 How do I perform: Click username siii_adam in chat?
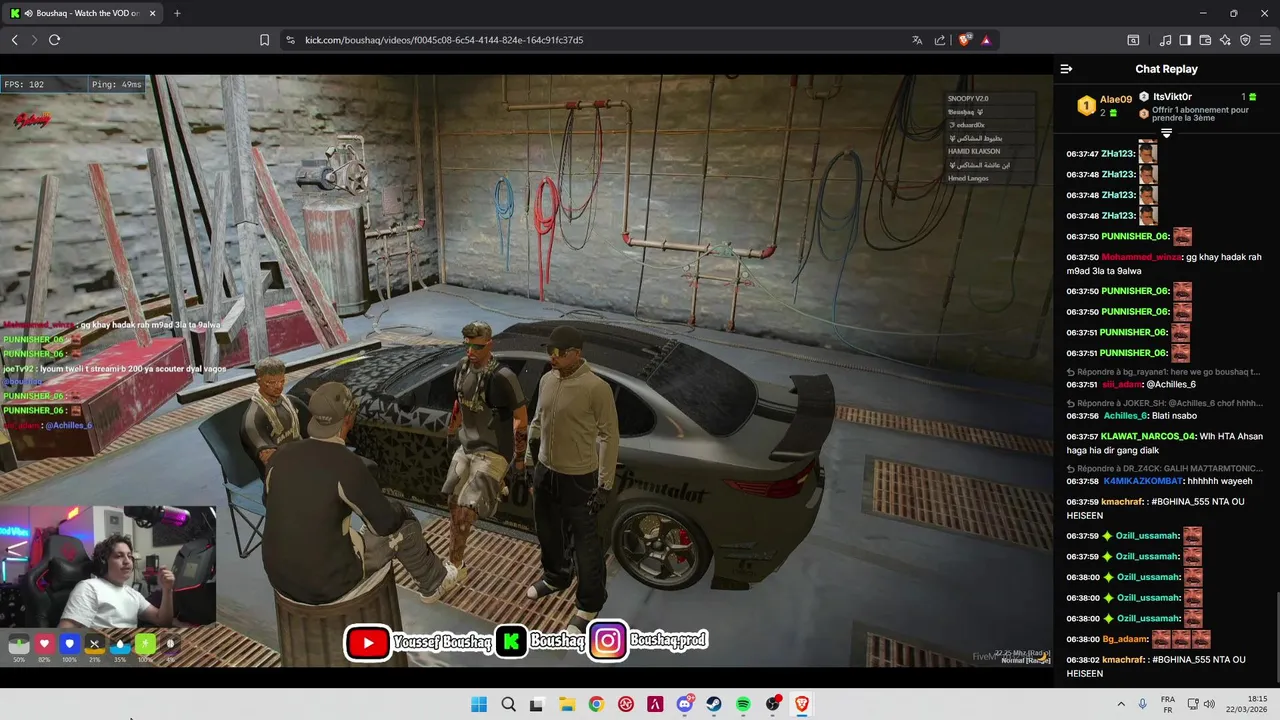click(x=1122, y=384)
